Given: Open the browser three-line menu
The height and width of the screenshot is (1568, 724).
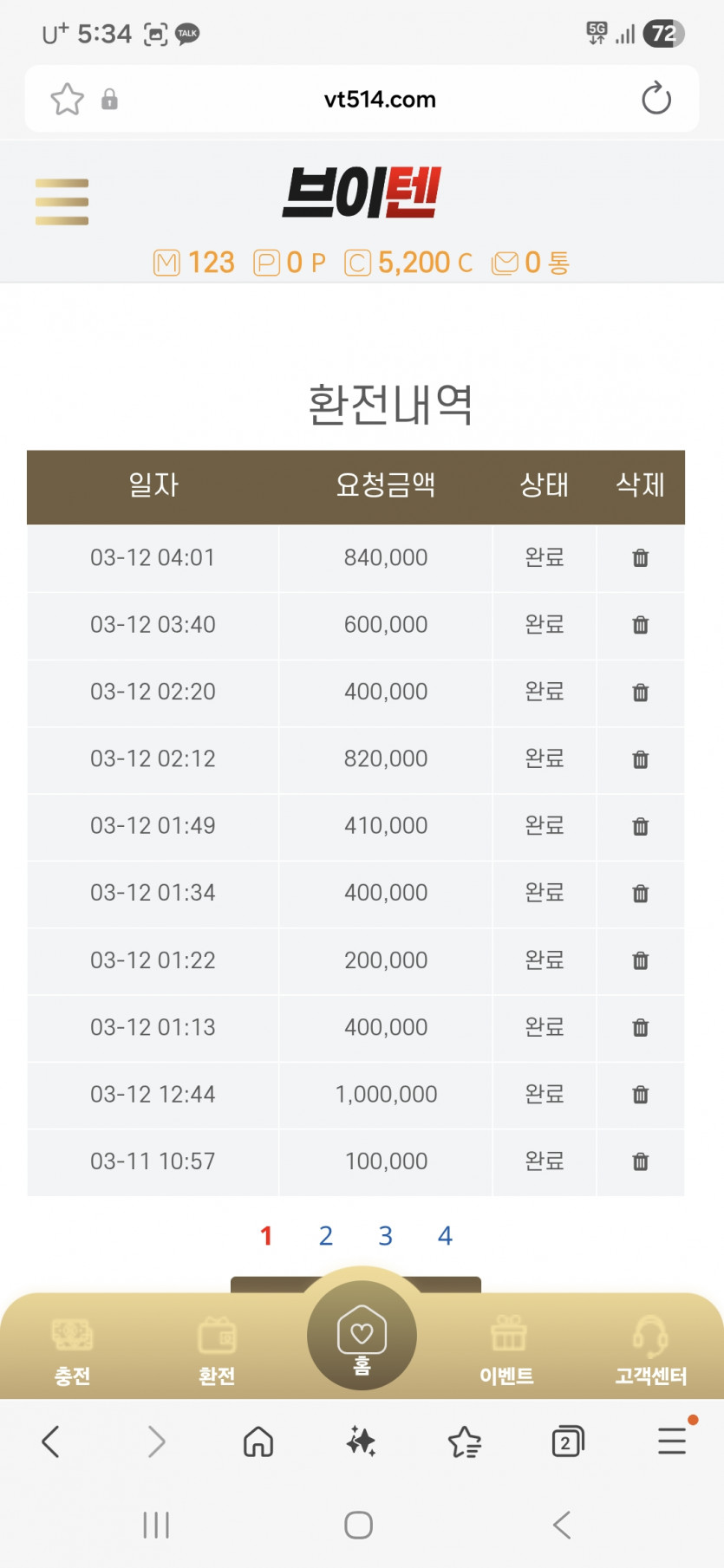Looking at the screenshot, I should 672,1441.
